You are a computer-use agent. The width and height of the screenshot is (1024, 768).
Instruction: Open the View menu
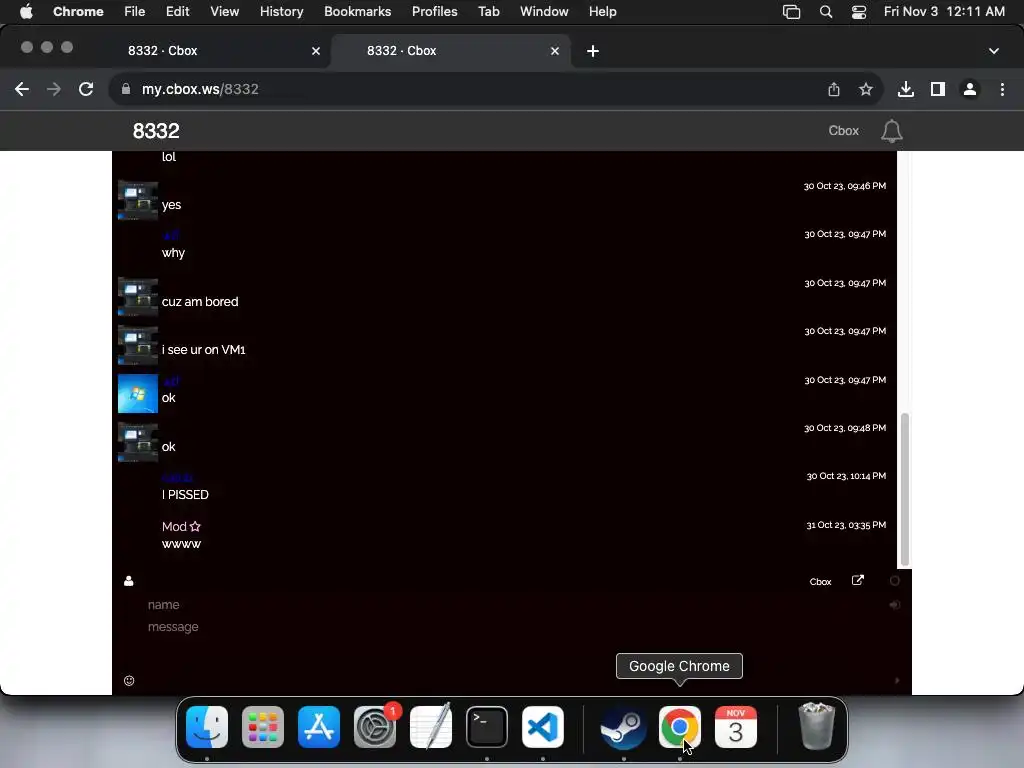(x=224, y=11)
